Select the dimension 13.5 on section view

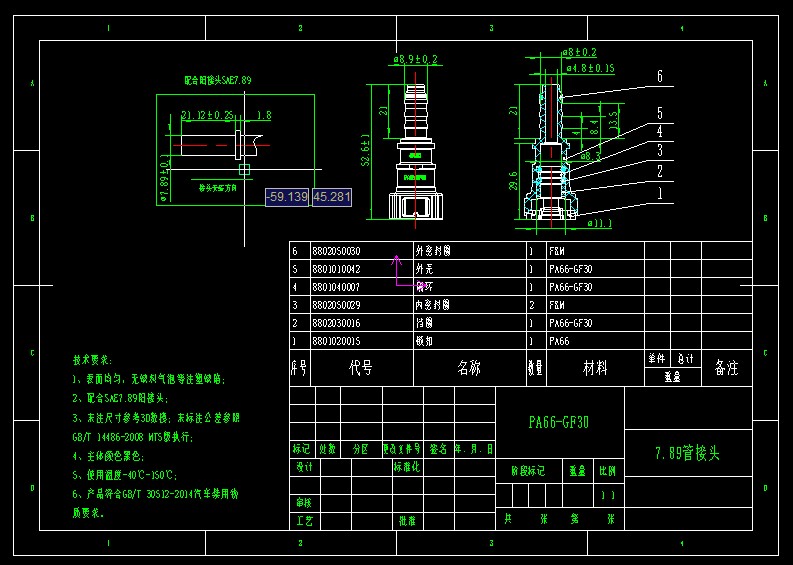click(614, 121)
